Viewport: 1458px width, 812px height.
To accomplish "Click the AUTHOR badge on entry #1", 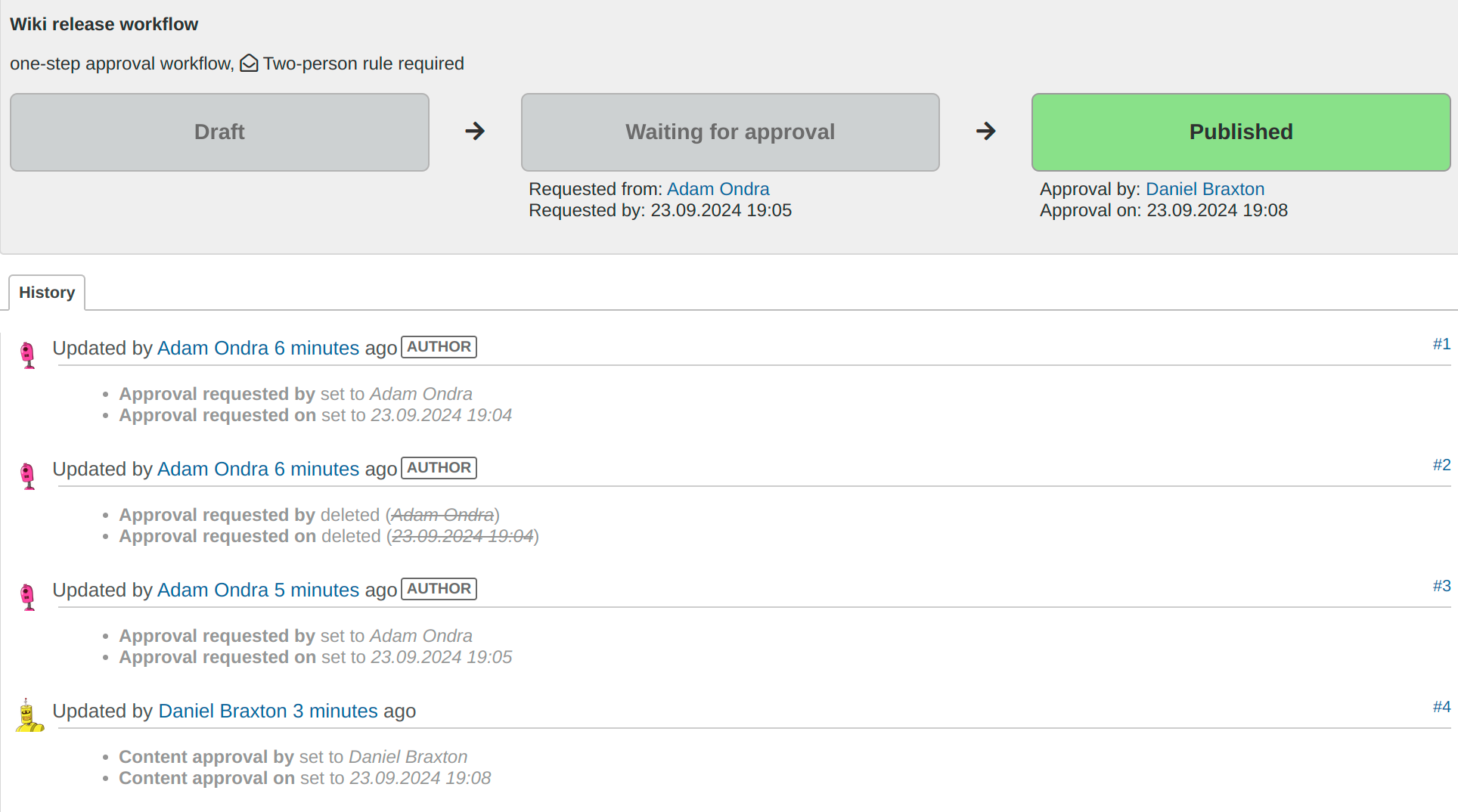I will [439, 347].
